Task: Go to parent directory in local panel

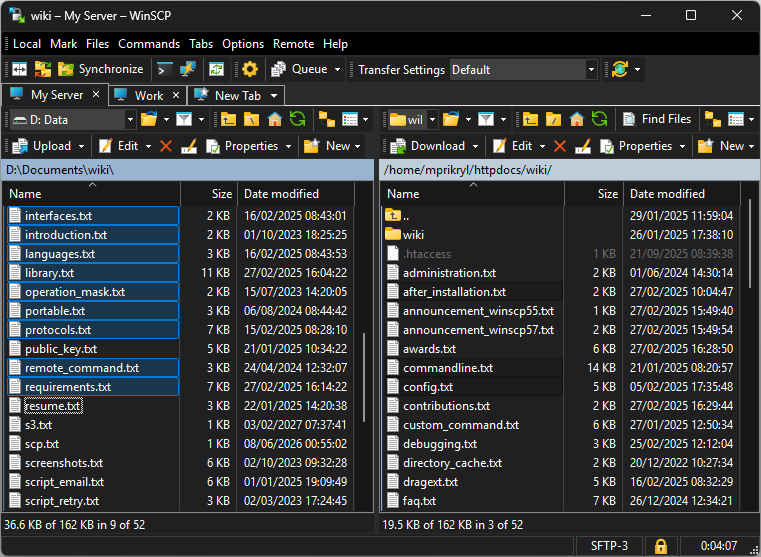Action: point(228,119)
